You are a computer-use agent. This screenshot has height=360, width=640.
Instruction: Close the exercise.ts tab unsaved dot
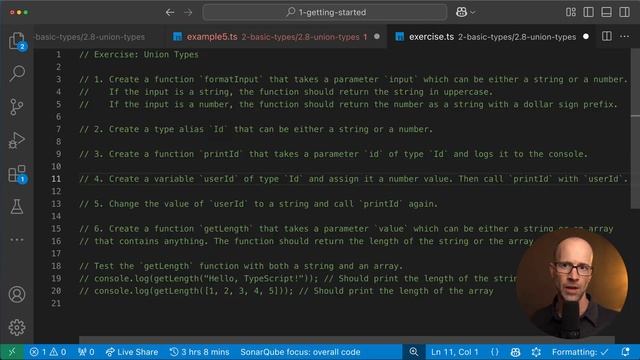coord(586,36)
